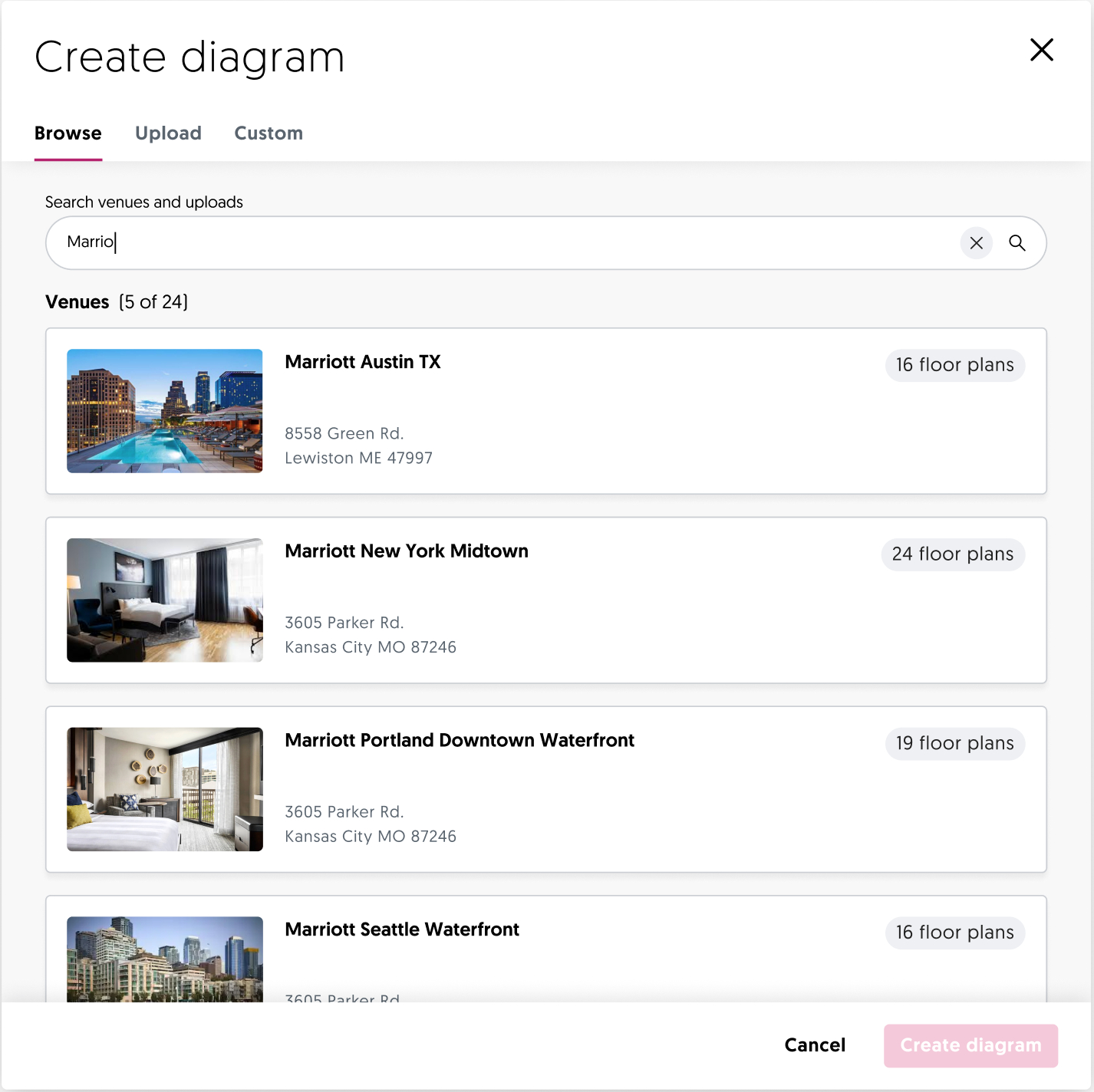Switch to the Upload tab
Viewport: 1094px width, 1092px height.
[x=168, y=133]
